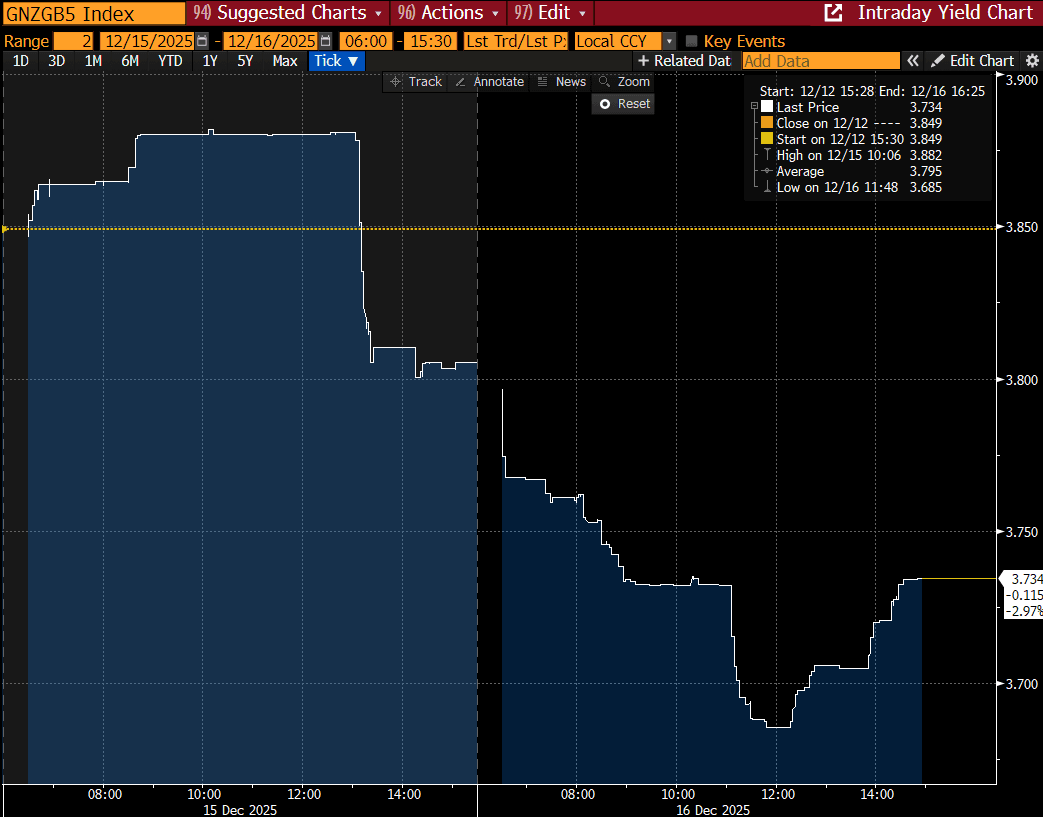This screenshot has width=1043, height=817.
Task: Select the Track crosshair tool
Action: 416,82
